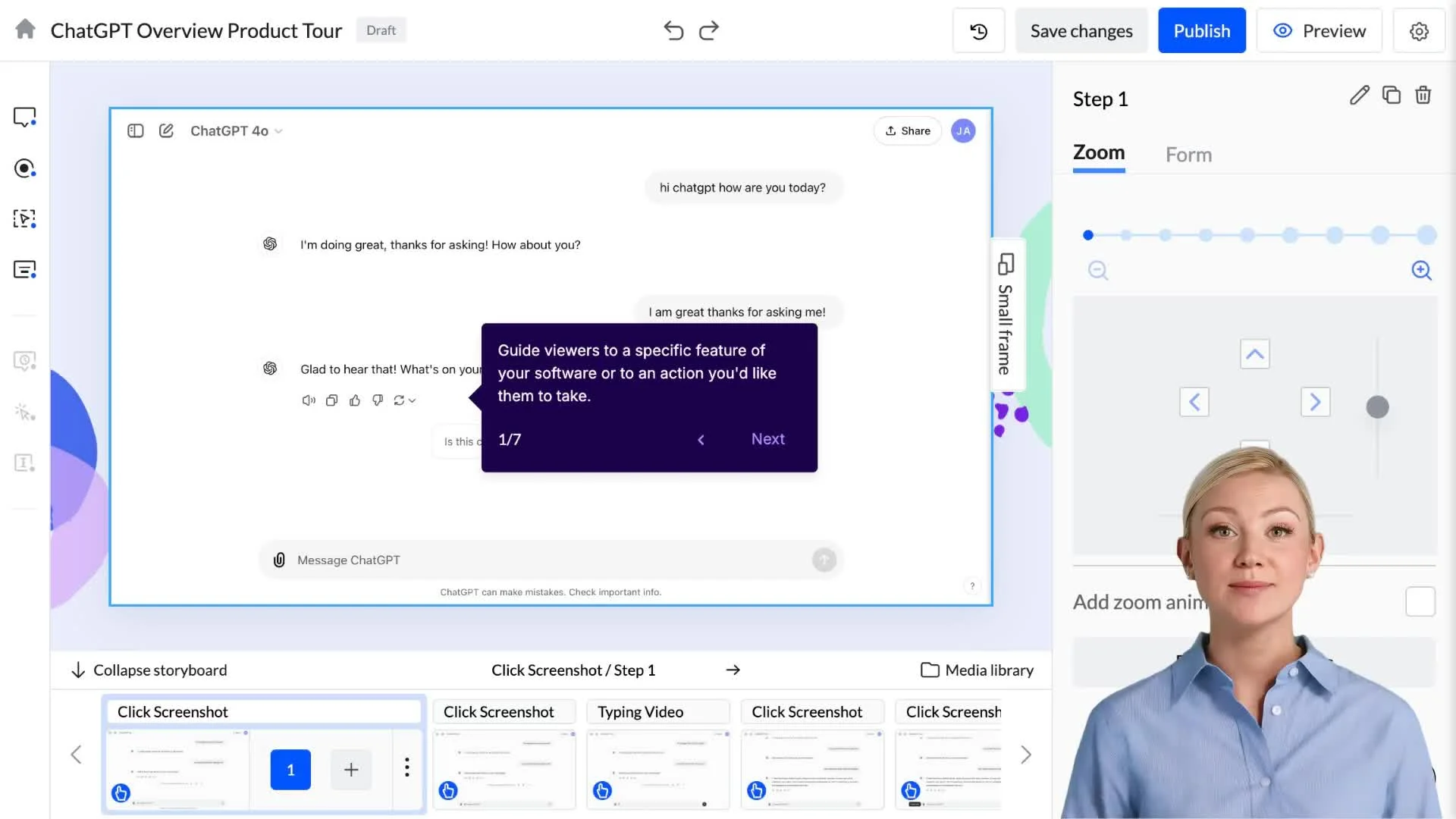Click the zoom in magnifier icon
Viewport: 1456px width, 819px height.
point(1422,271)
